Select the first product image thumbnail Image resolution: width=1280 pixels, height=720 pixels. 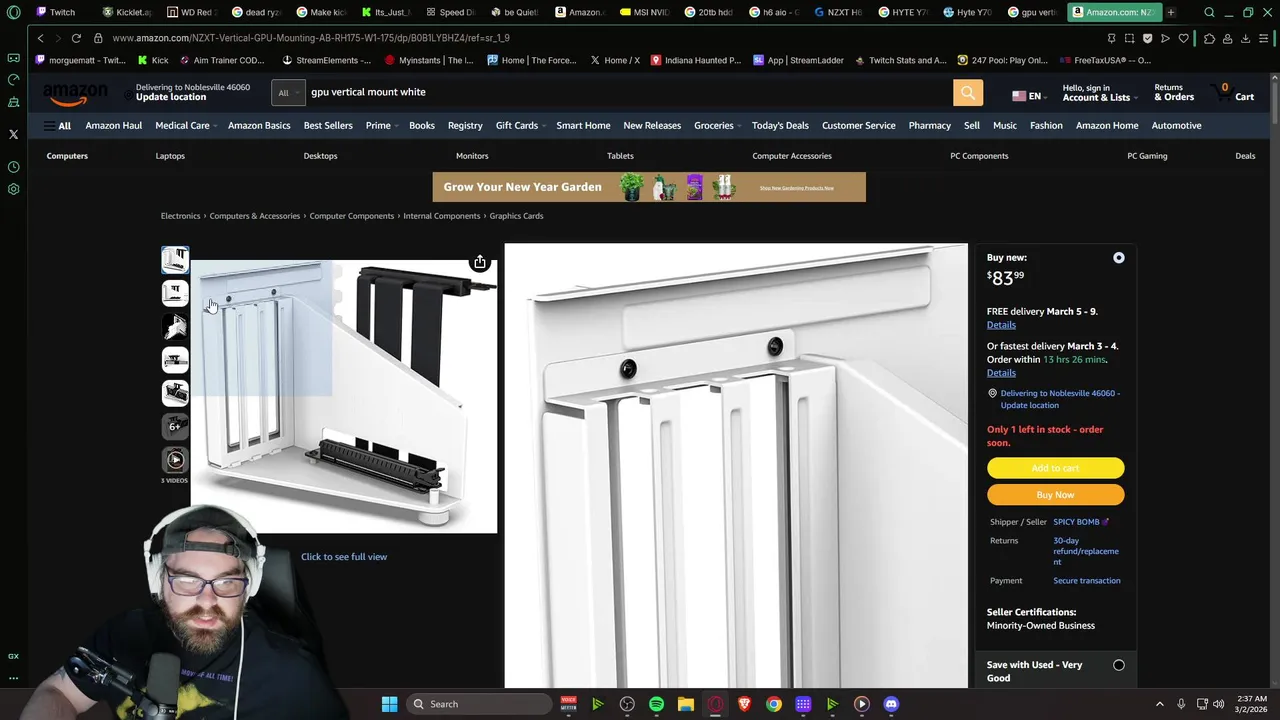175,260
